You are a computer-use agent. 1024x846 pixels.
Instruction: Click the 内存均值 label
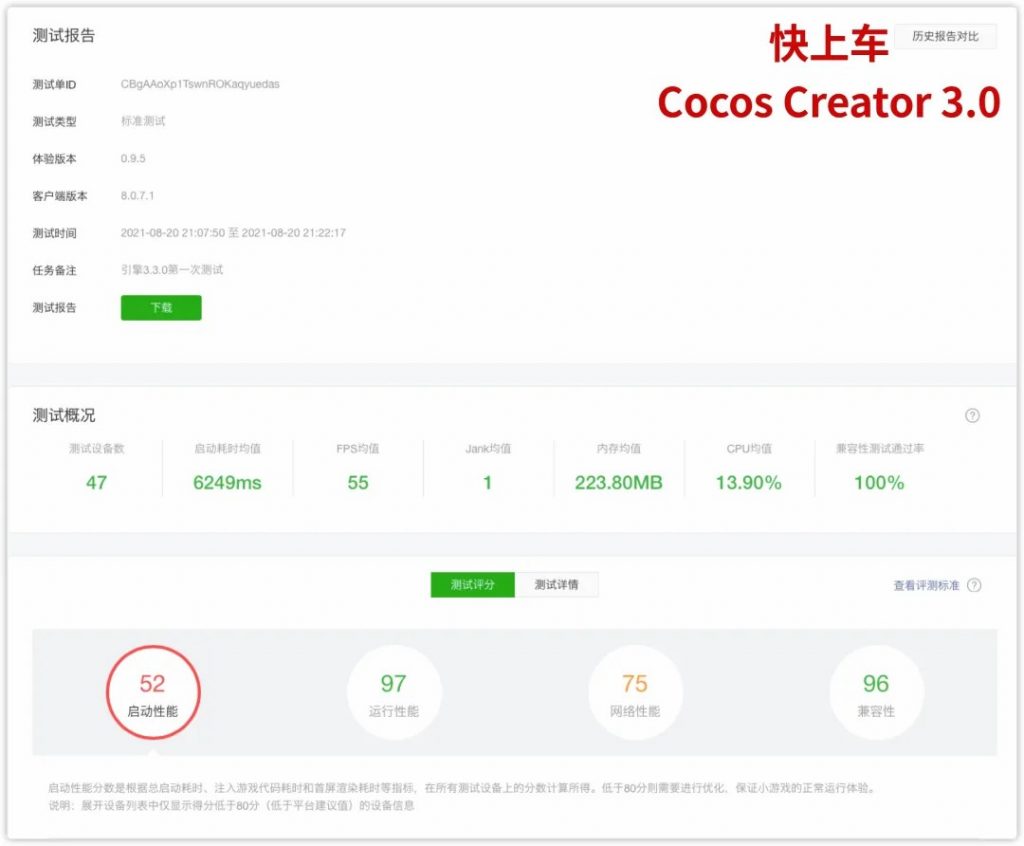(618, 449)
